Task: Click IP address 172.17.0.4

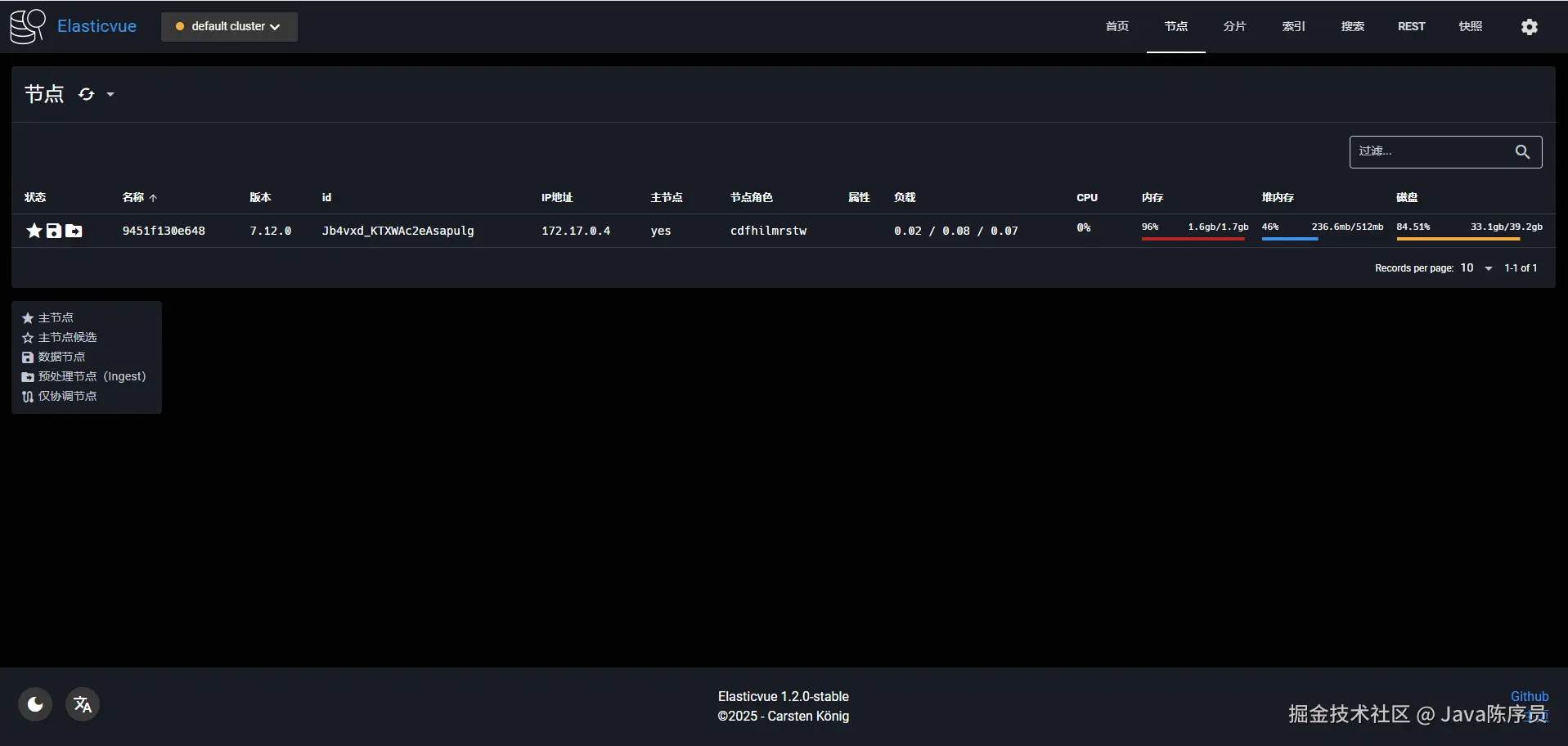Action: pos(576,231)
